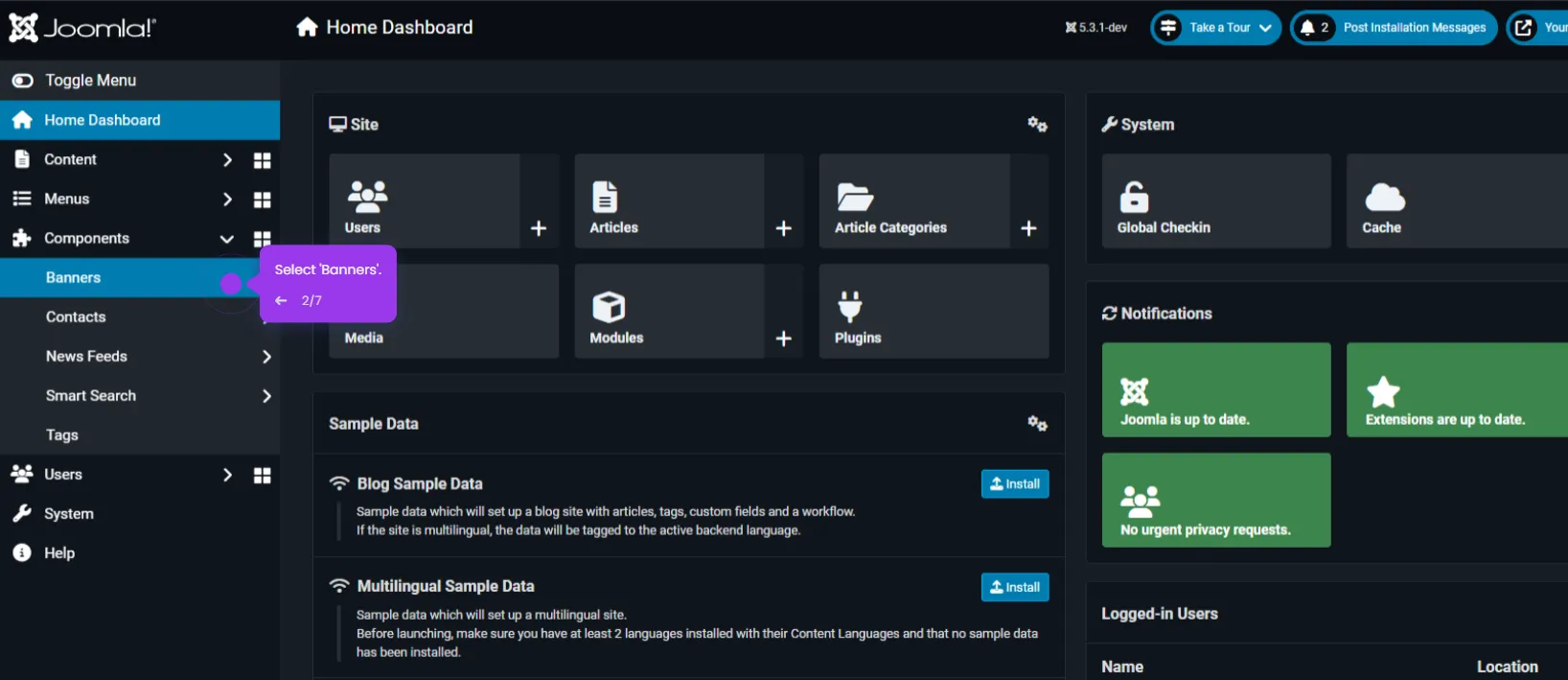Add new article category plus icon
This screenshot has width=1568, height=680.
point(1028,228)
